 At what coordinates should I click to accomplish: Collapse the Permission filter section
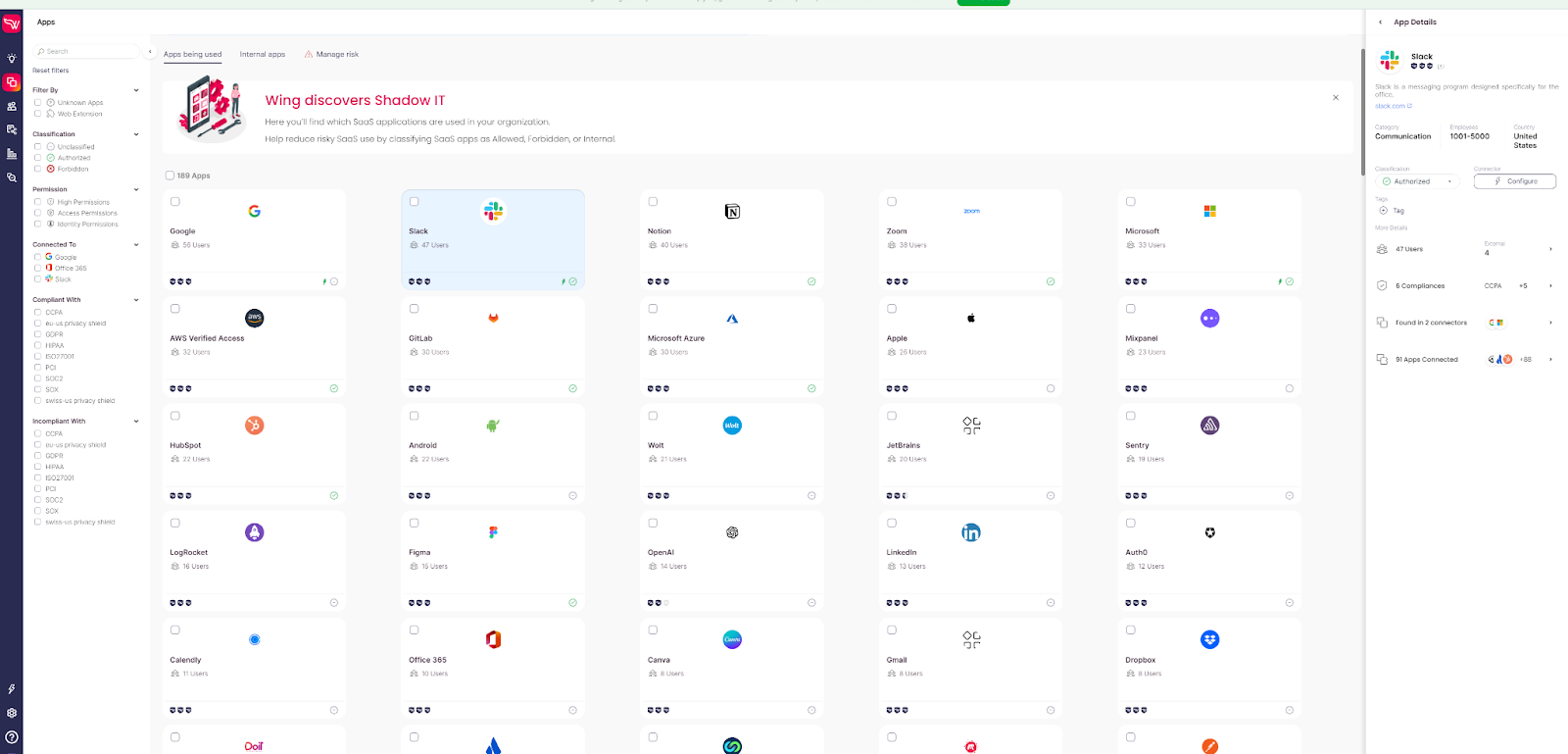(136, 189)
